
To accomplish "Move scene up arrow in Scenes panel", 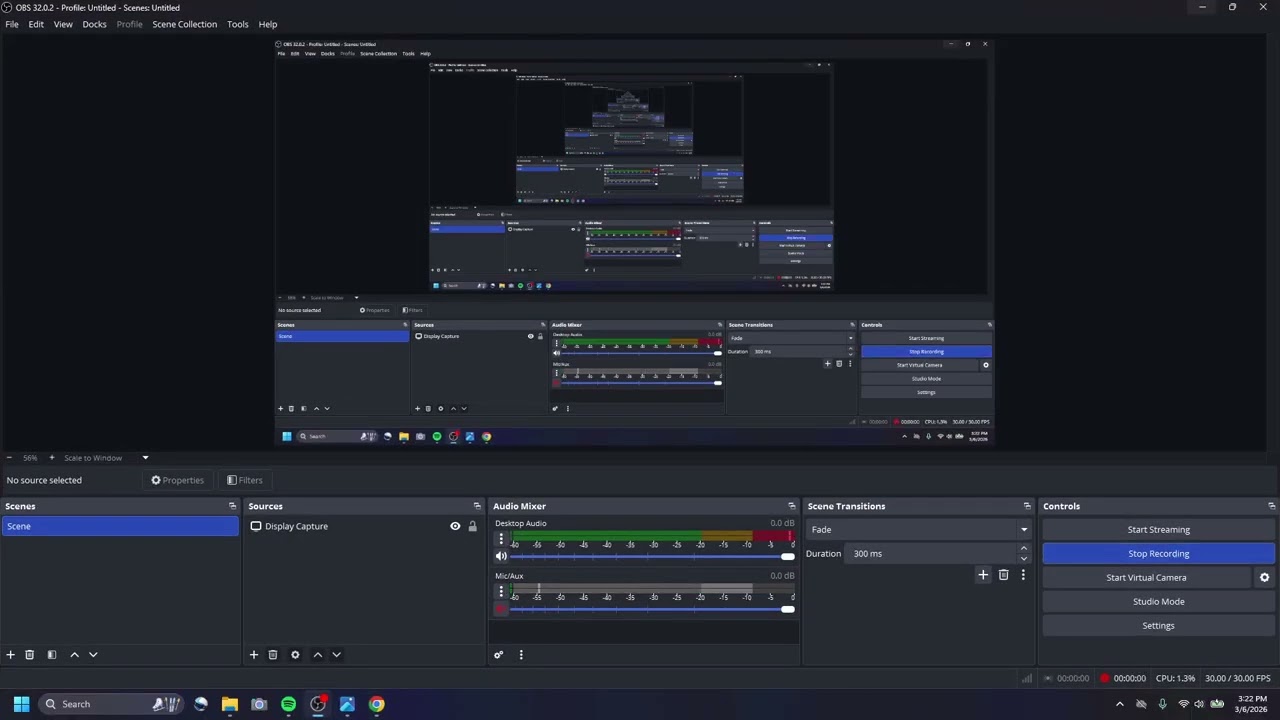I will pos(74,655).
